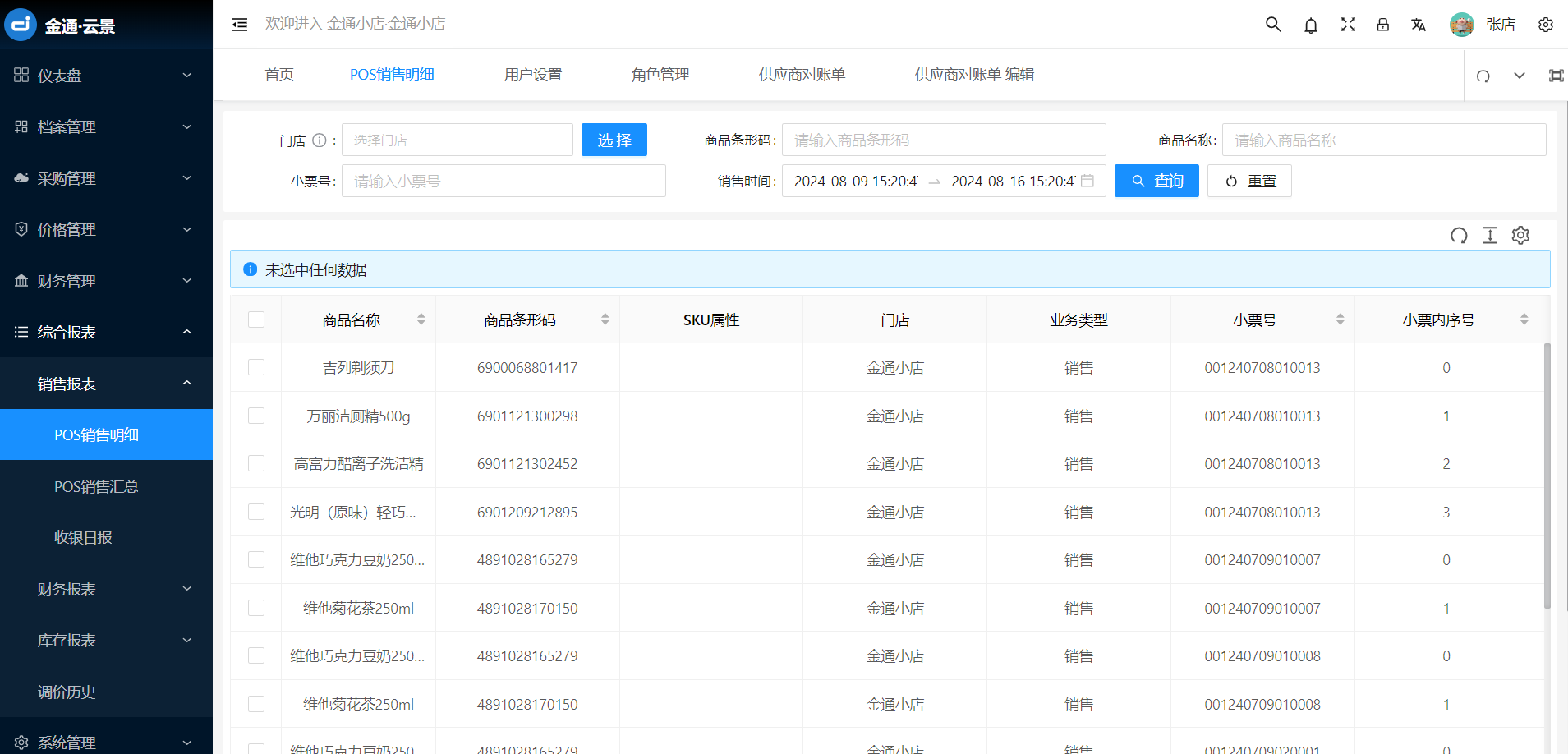Click receipt number 001240709010007 with sequence 0

pyautogui.click(x=1262, y=560)
